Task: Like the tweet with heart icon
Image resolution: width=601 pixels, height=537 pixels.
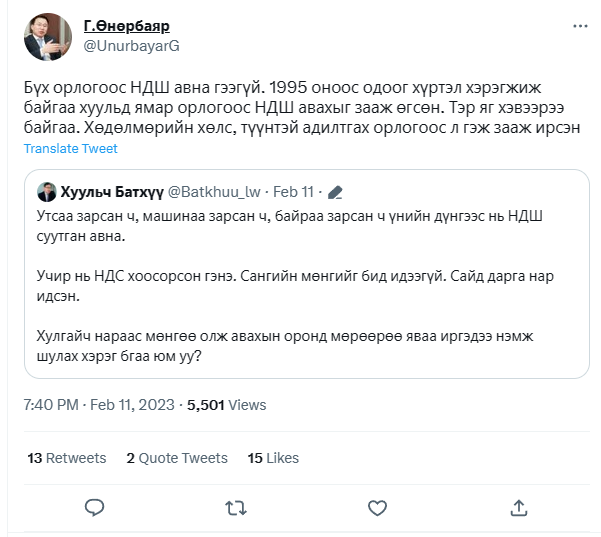Action: pos(377,507)
